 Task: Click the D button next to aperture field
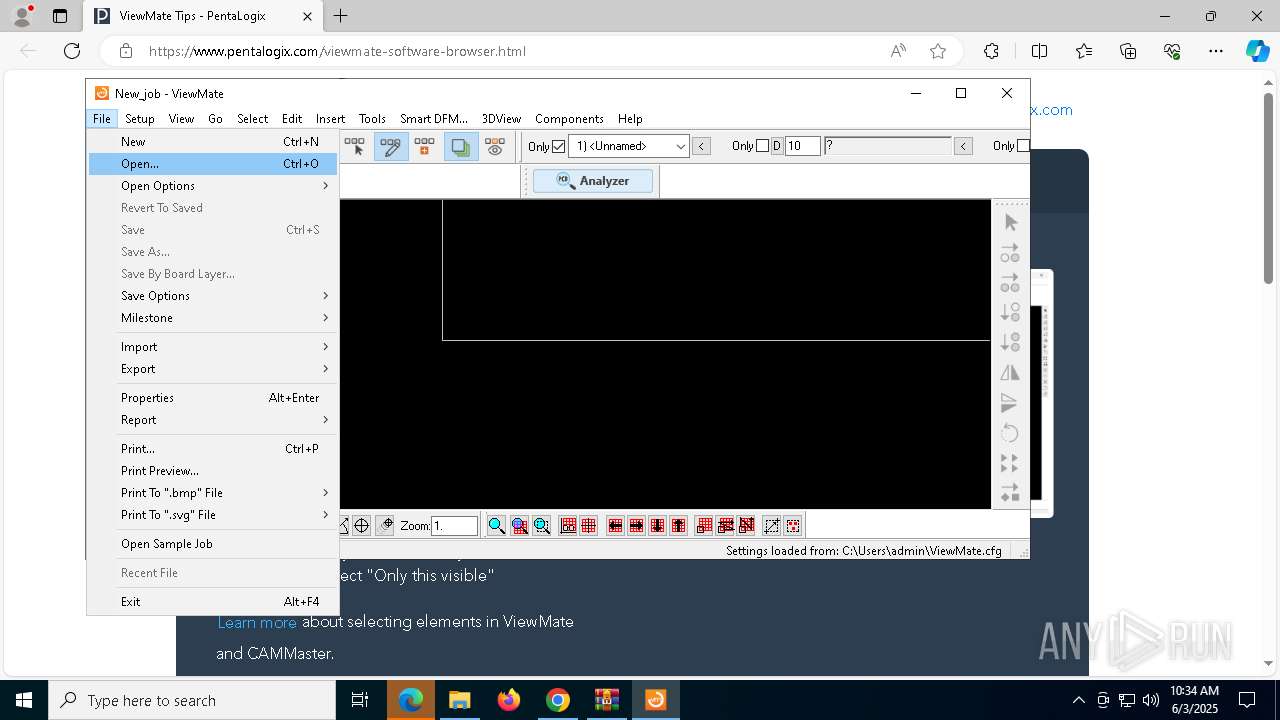click(x=776, y=146)
